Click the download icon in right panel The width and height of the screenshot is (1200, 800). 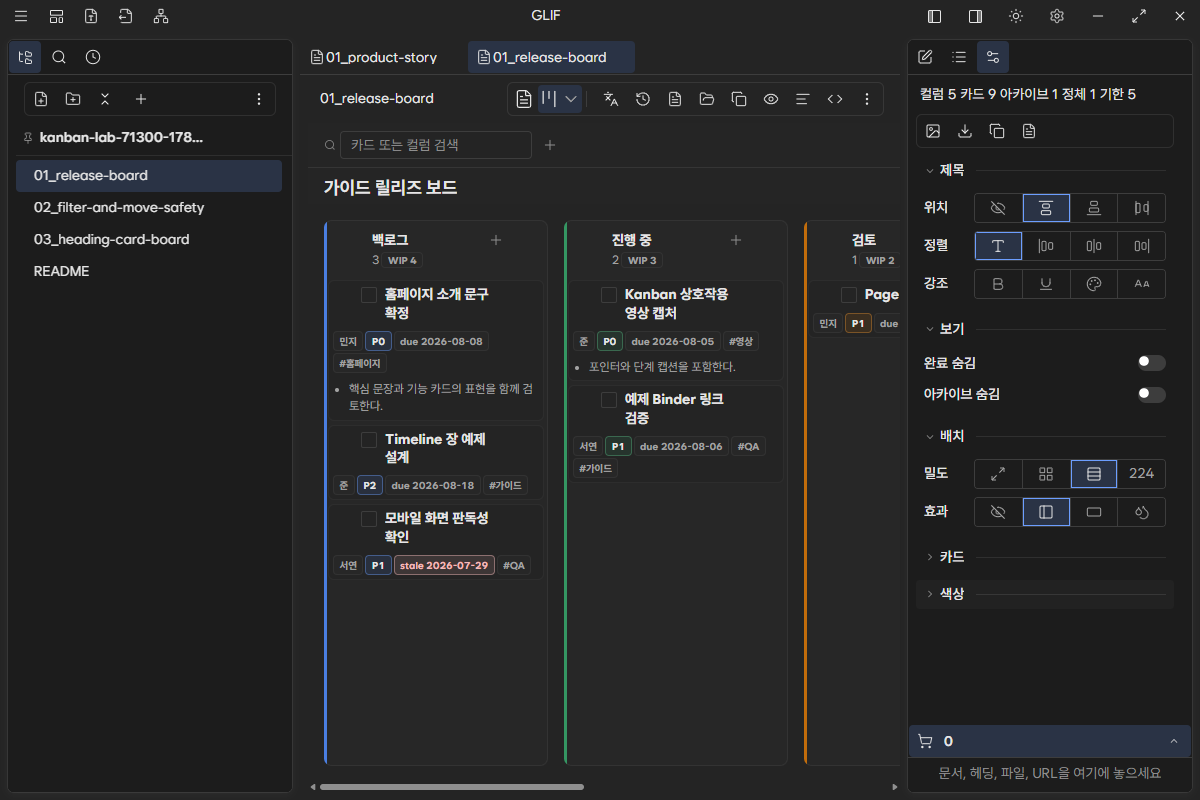(965, 131)
